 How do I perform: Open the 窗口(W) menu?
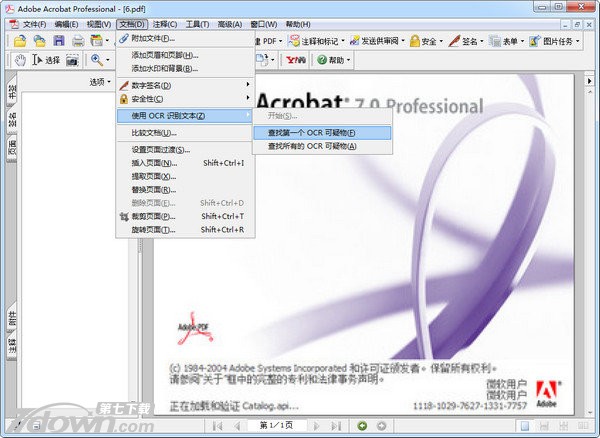point(264,24)
